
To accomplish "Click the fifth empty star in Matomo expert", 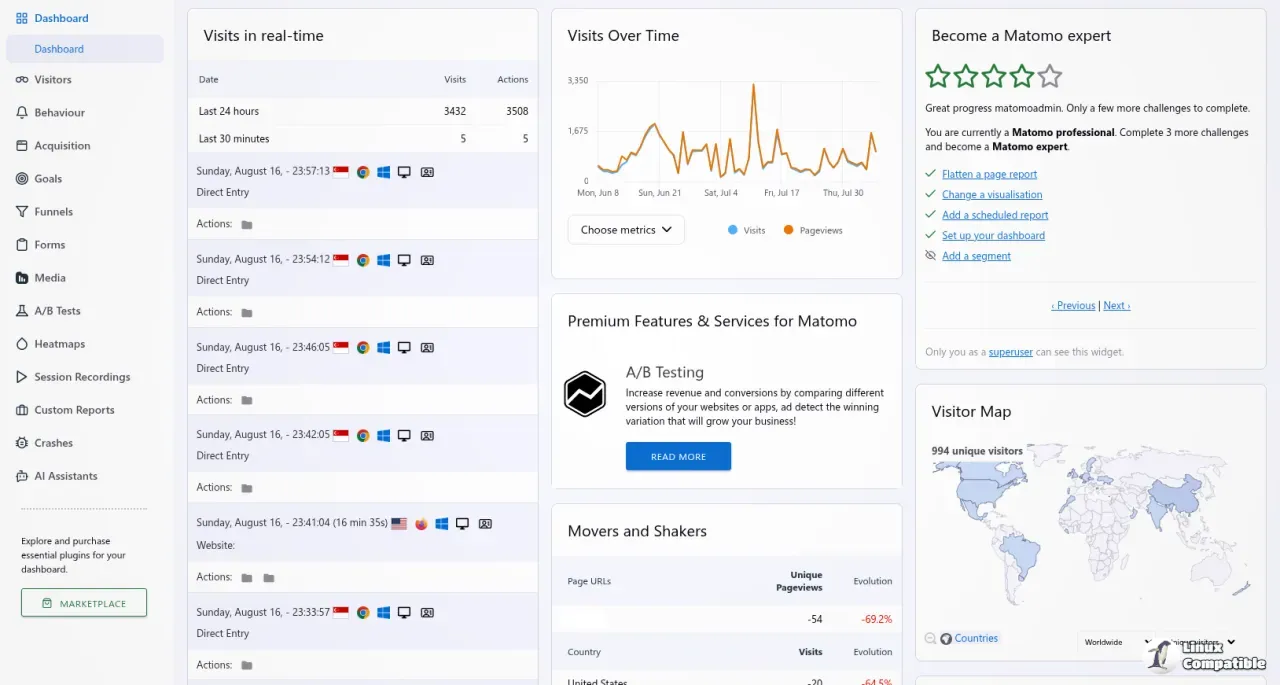I will point(1050,76).
